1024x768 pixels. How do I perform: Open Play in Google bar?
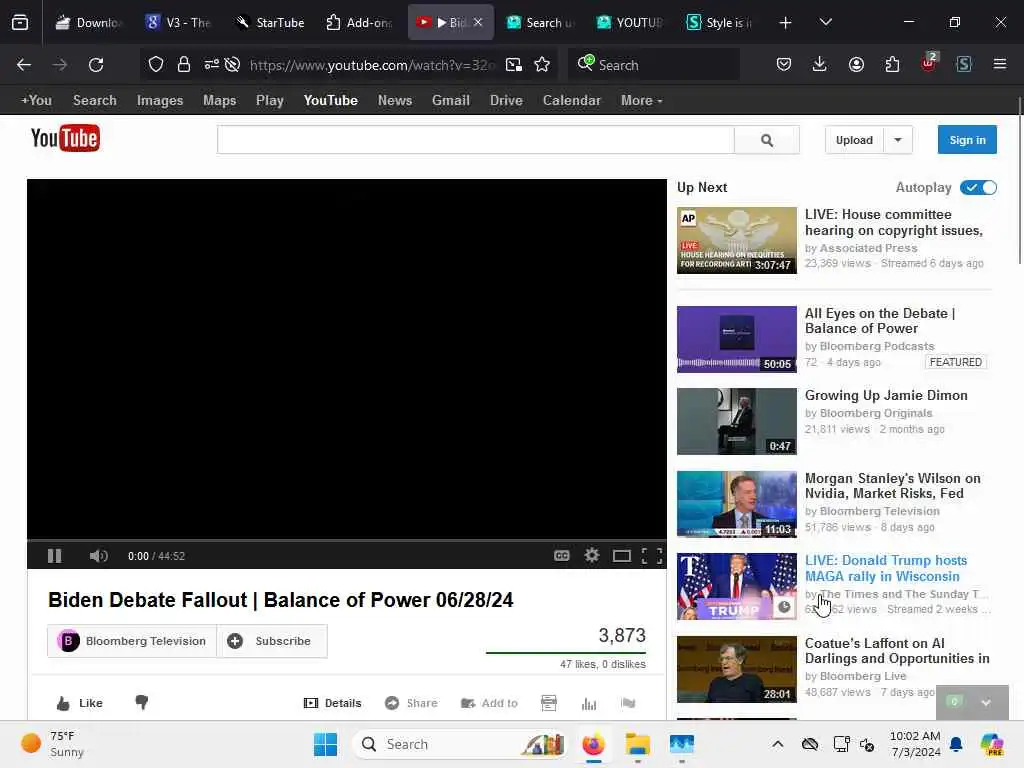pos(270,101)
